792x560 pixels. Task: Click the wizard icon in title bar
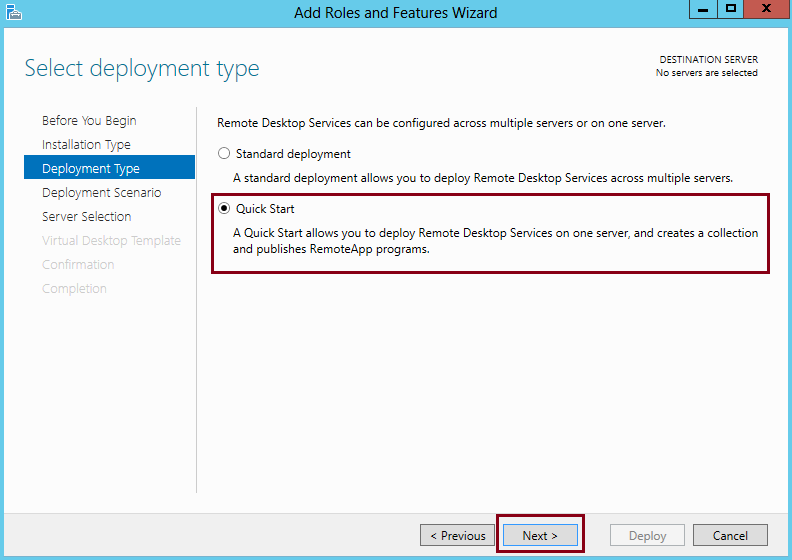tap(14, 12)
